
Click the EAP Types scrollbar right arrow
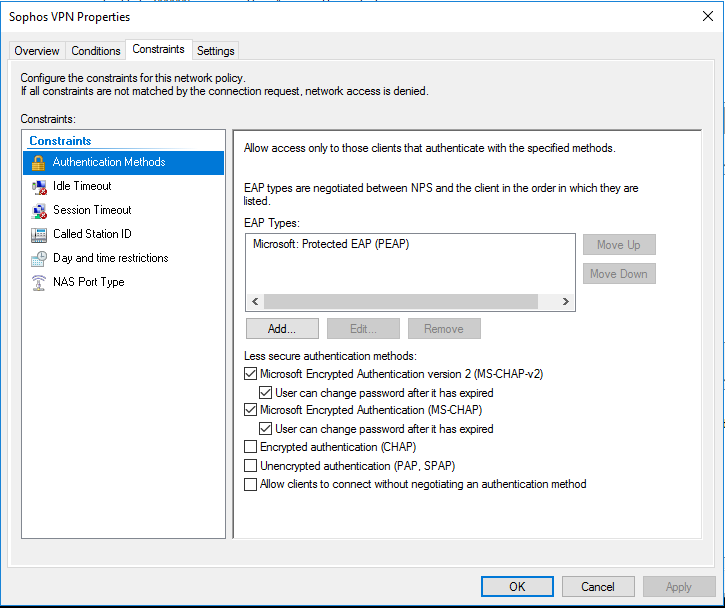565,301
